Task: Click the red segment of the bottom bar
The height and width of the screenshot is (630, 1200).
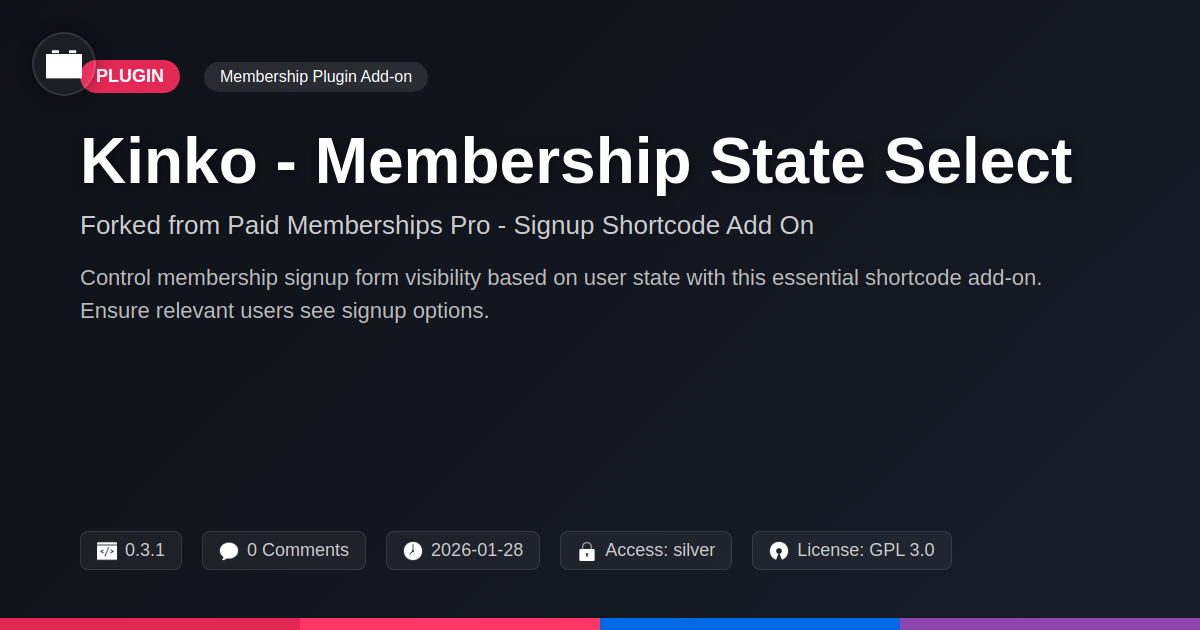Action: click(150, 623)
